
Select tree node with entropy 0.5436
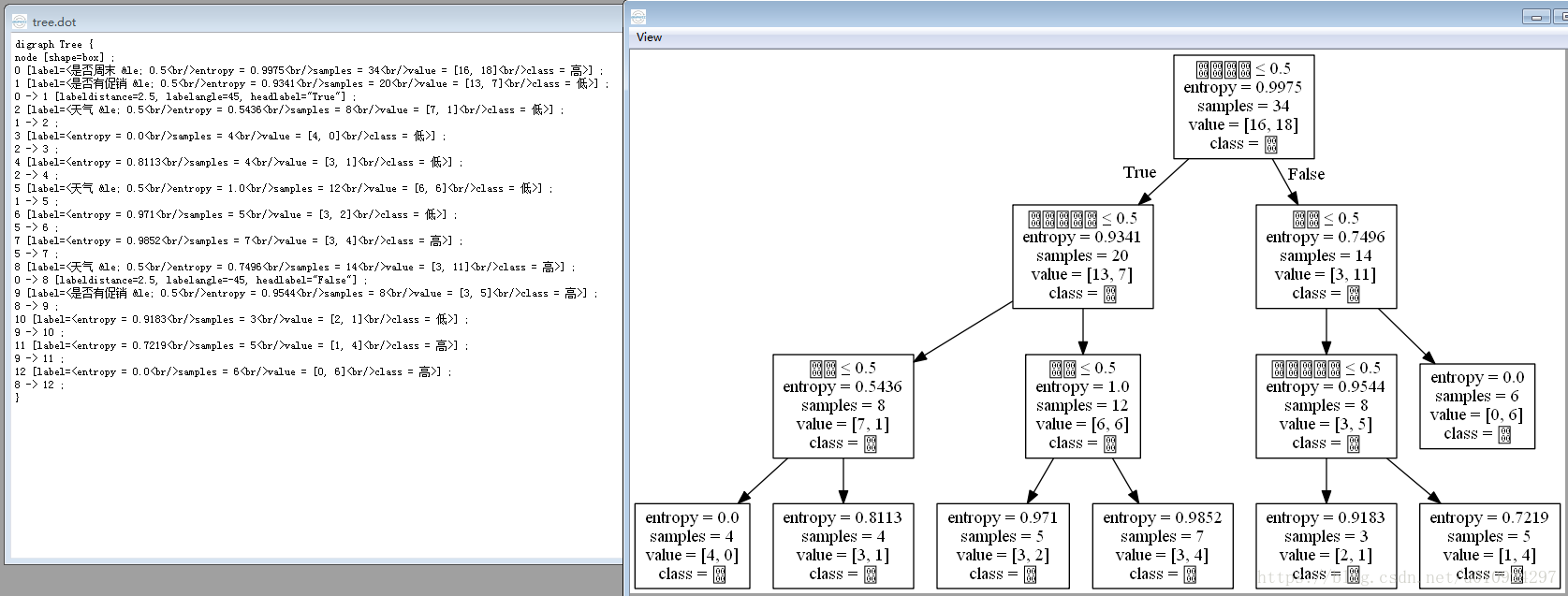click(843, 406)
